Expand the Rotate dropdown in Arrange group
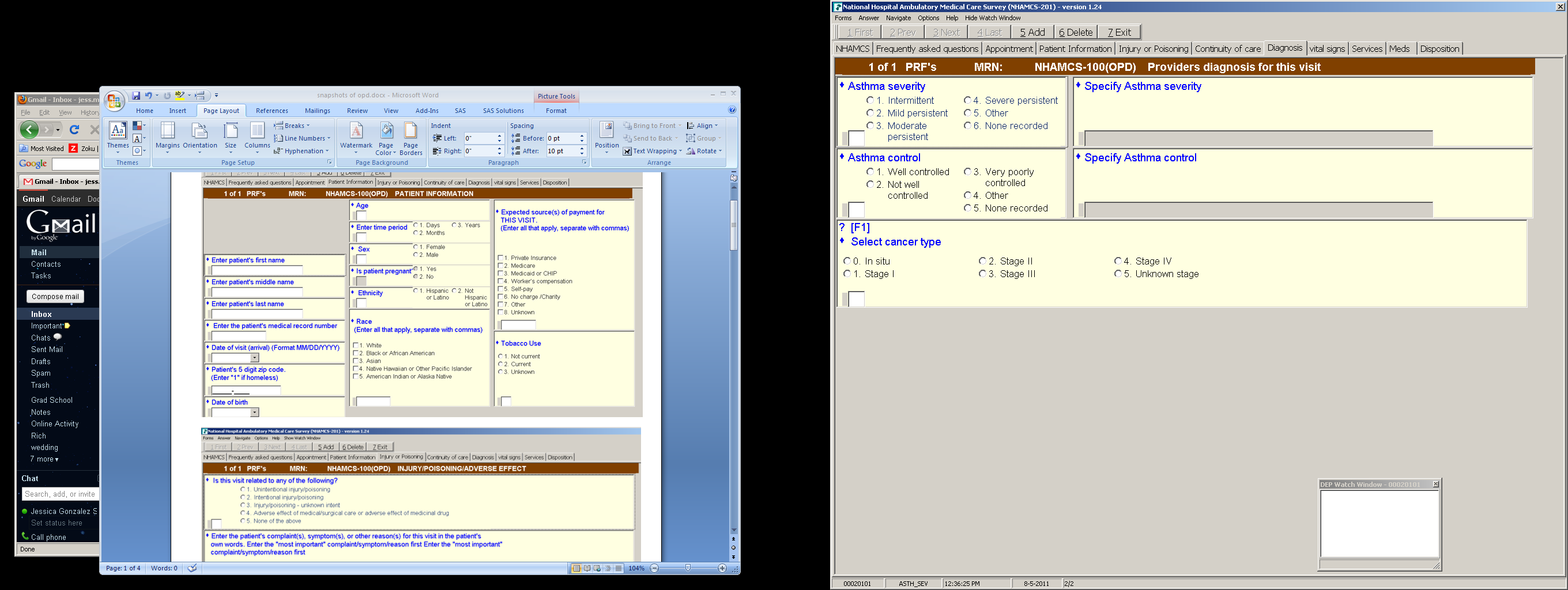This screenshot has height=590, width=1568. click(704, 151)
